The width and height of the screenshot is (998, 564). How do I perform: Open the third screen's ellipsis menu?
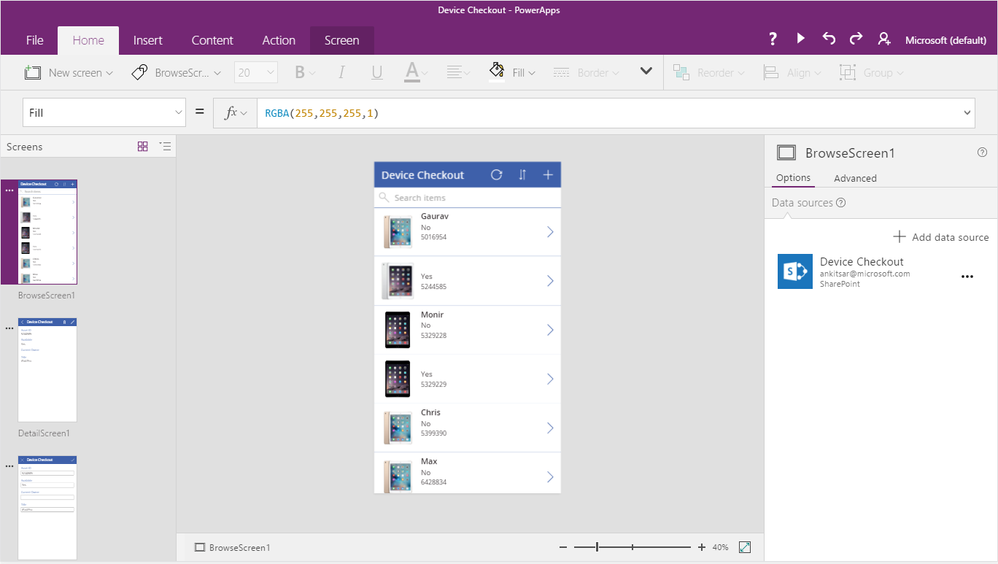[10, 466]
